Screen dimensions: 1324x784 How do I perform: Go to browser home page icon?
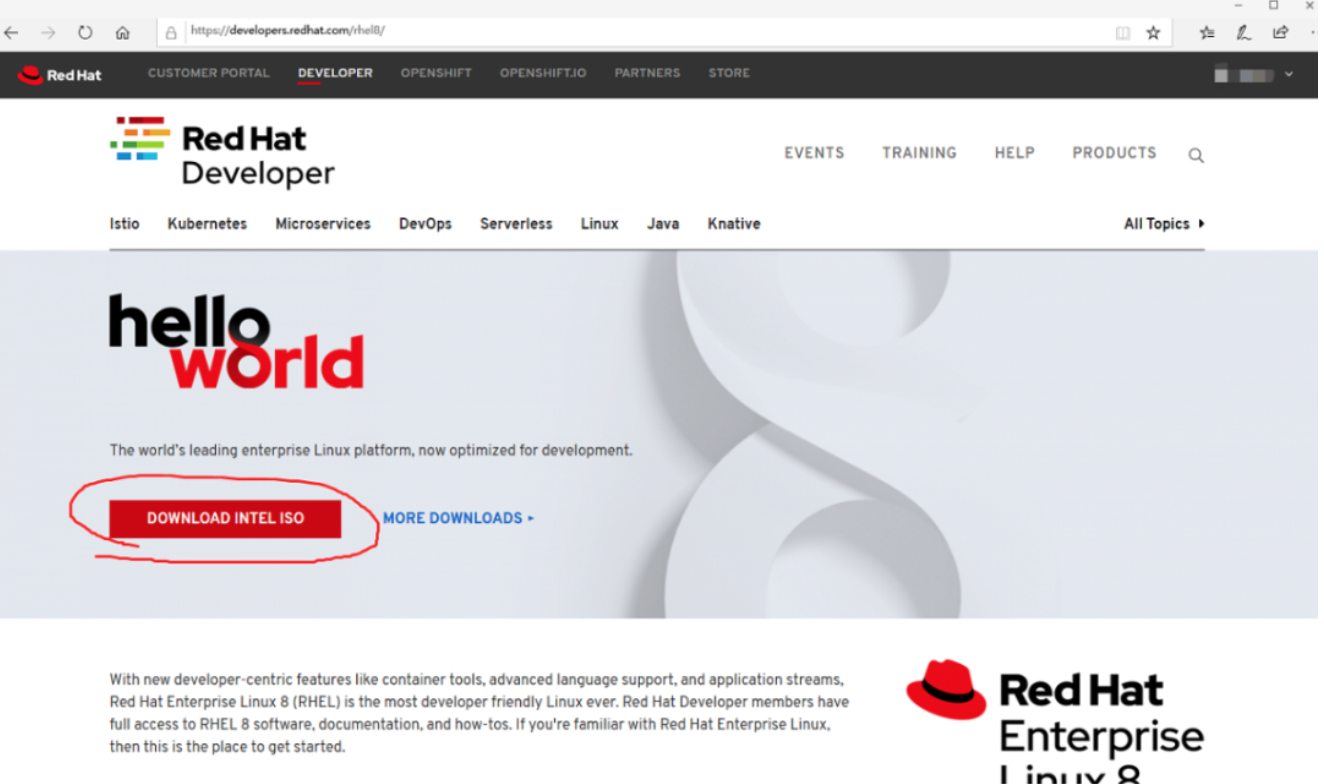click(122, 32)
